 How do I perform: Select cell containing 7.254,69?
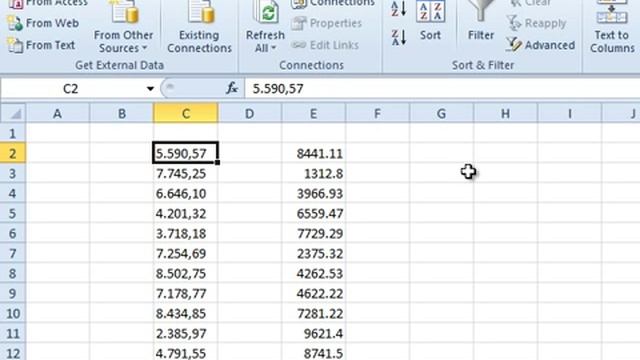pos(186,253)
